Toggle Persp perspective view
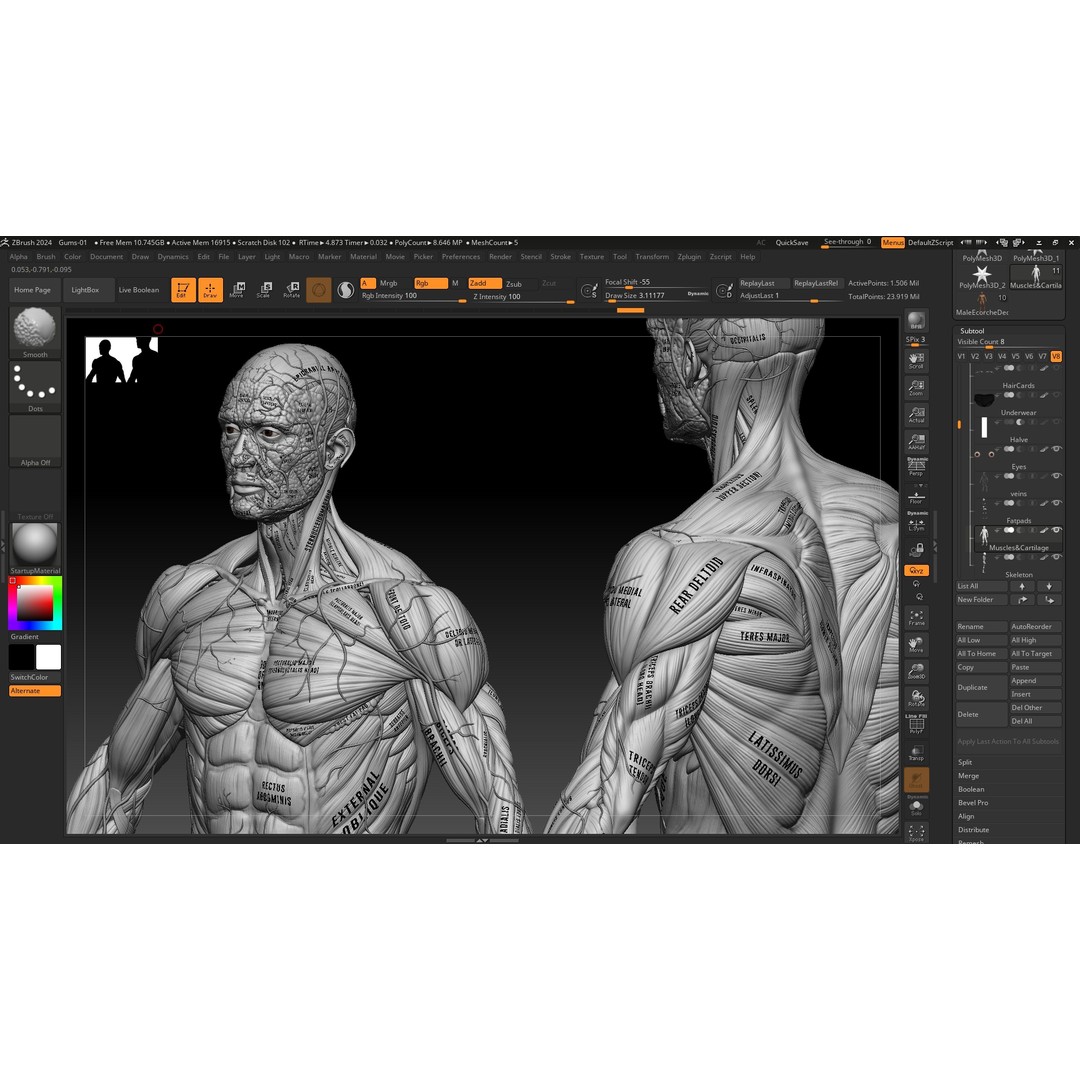Screen dimensions: 1080x1080 (x=916, y=466)
